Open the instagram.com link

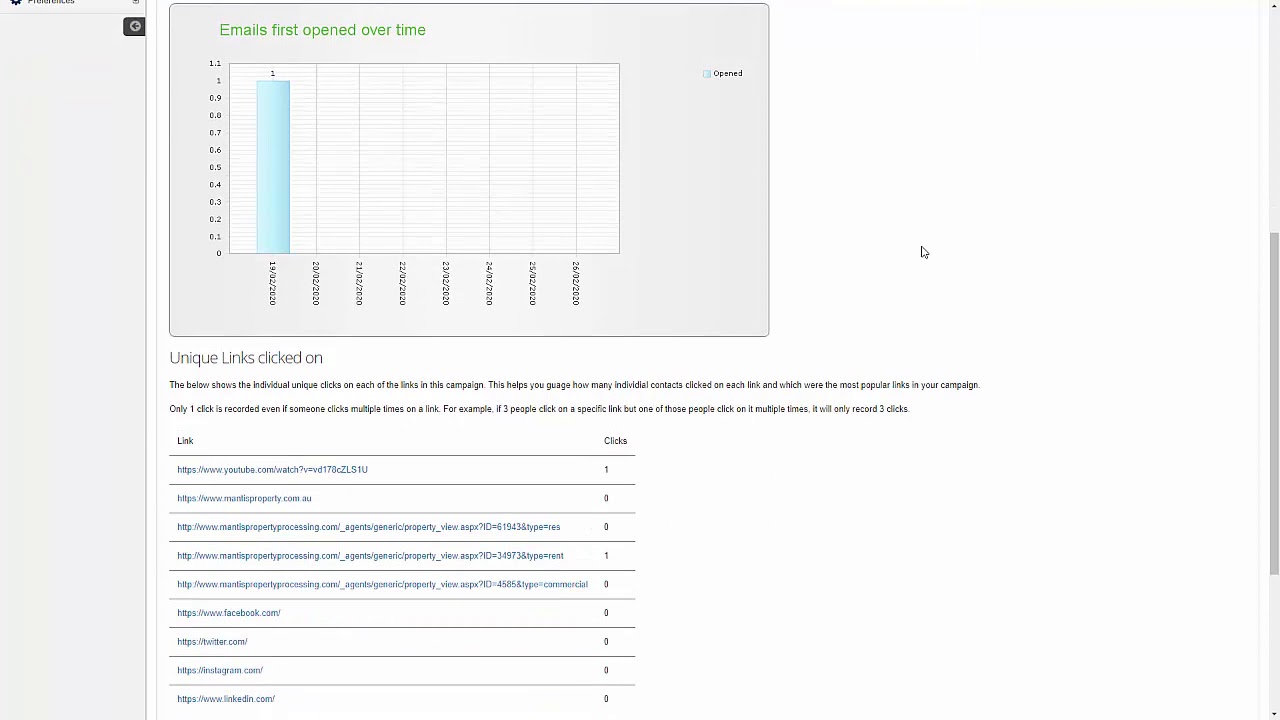point(220,670)
